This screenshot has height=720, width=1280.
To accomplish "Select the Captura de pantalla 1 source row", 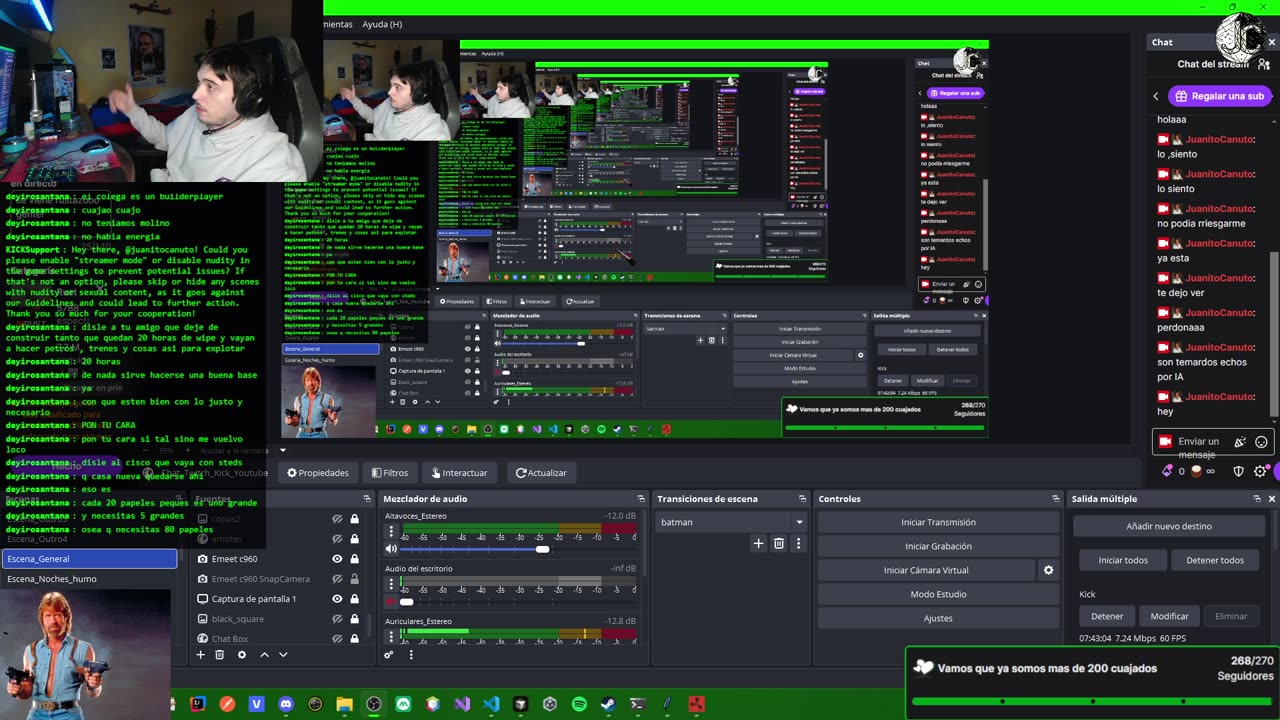I will 275,599.
